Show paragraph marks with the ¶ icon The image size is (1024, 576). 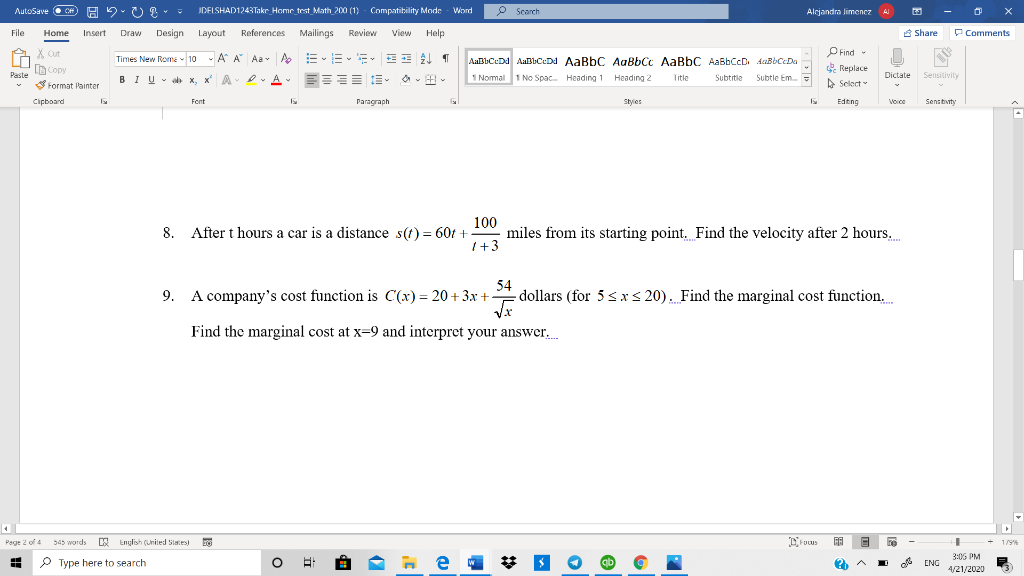446,58
